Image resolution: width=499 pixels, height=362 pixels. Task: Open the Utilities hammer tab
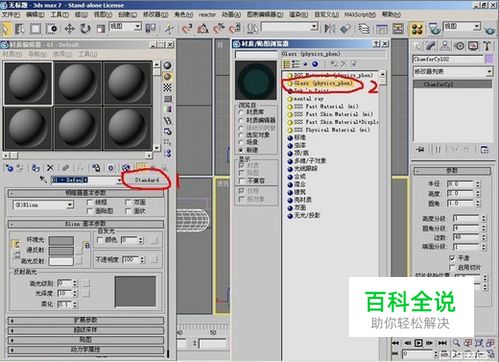click(487, 46)
